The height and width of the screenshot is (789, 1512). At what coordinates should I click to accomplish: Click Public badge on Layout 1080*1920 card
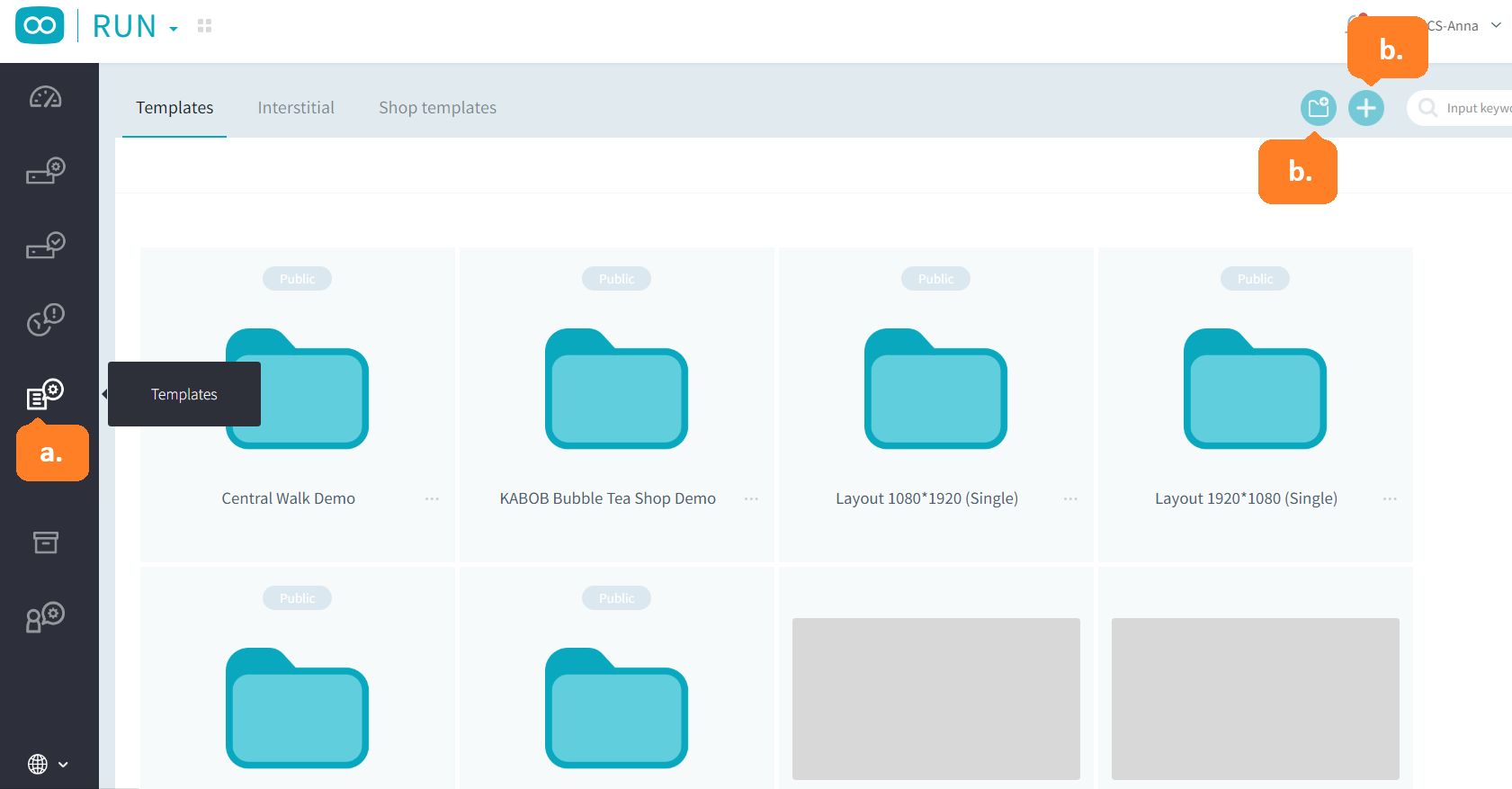tap(935, 279)
